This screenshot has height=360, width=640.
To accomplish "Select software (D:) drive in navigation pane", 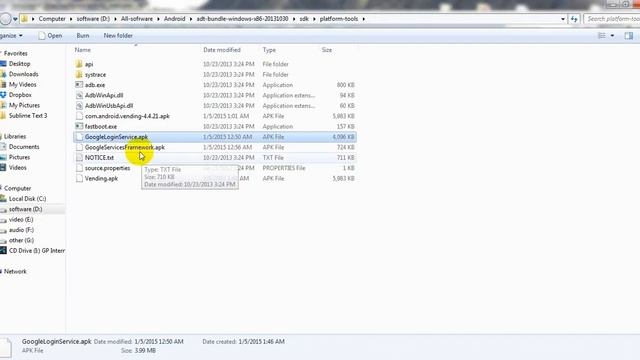I will point(25,209).
